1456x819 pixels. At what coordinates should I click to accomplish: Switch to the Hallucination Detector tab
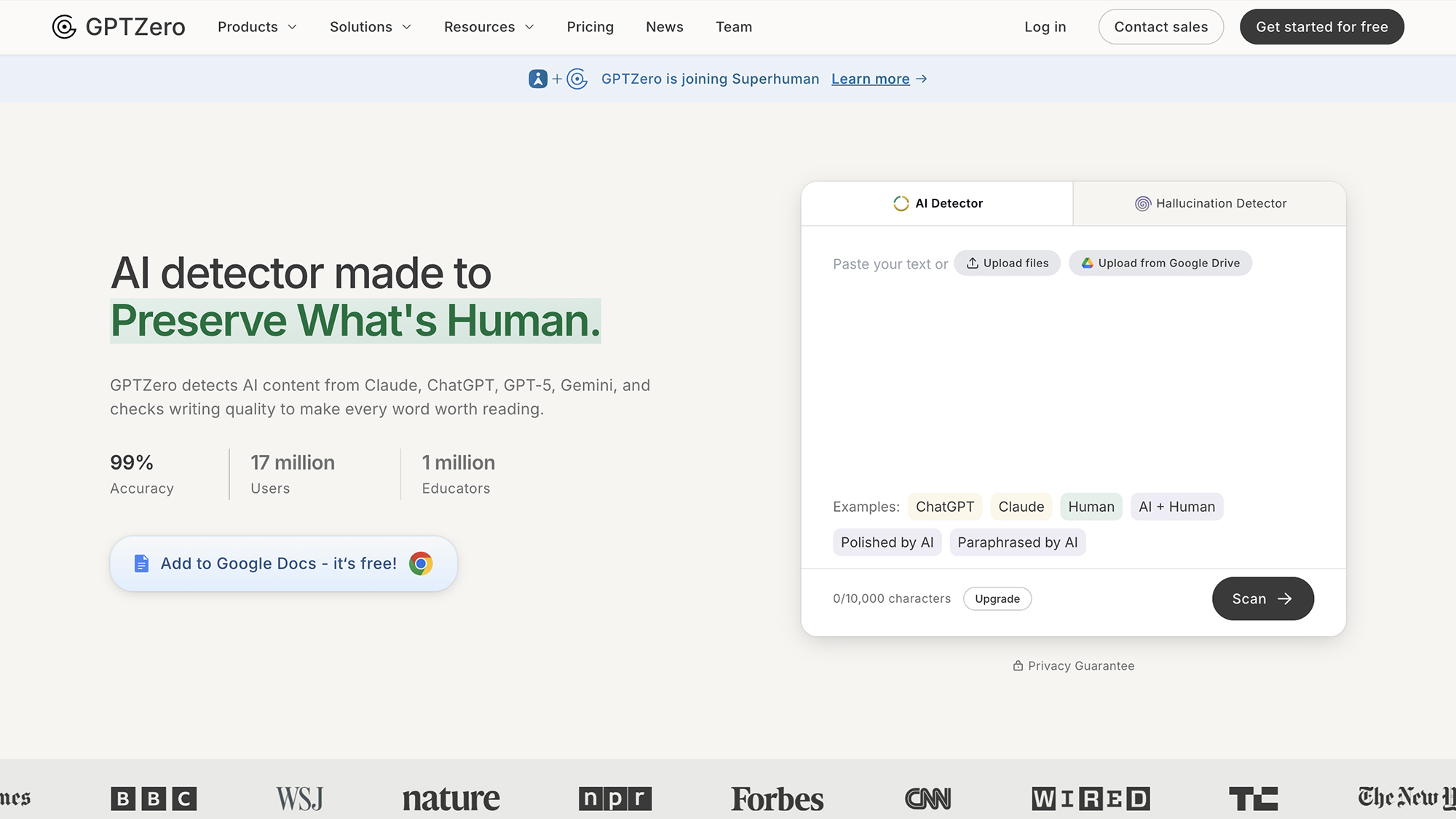(1210, 203)
